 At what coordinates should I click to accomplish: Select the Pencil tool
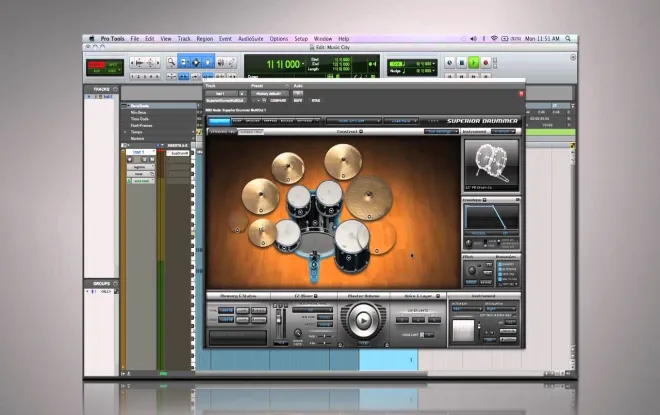pos(232,63)
